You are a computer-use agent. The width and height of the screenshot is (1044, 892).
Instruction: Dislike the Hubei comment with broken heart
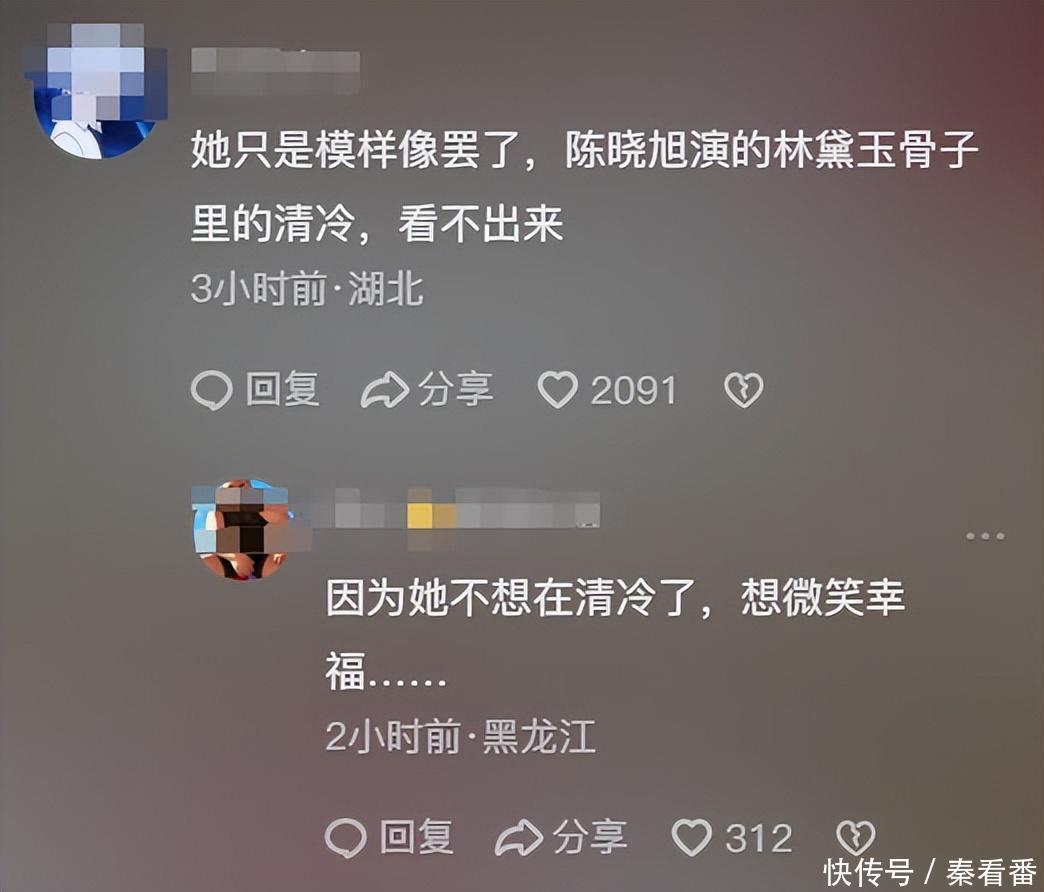[744, 390]
